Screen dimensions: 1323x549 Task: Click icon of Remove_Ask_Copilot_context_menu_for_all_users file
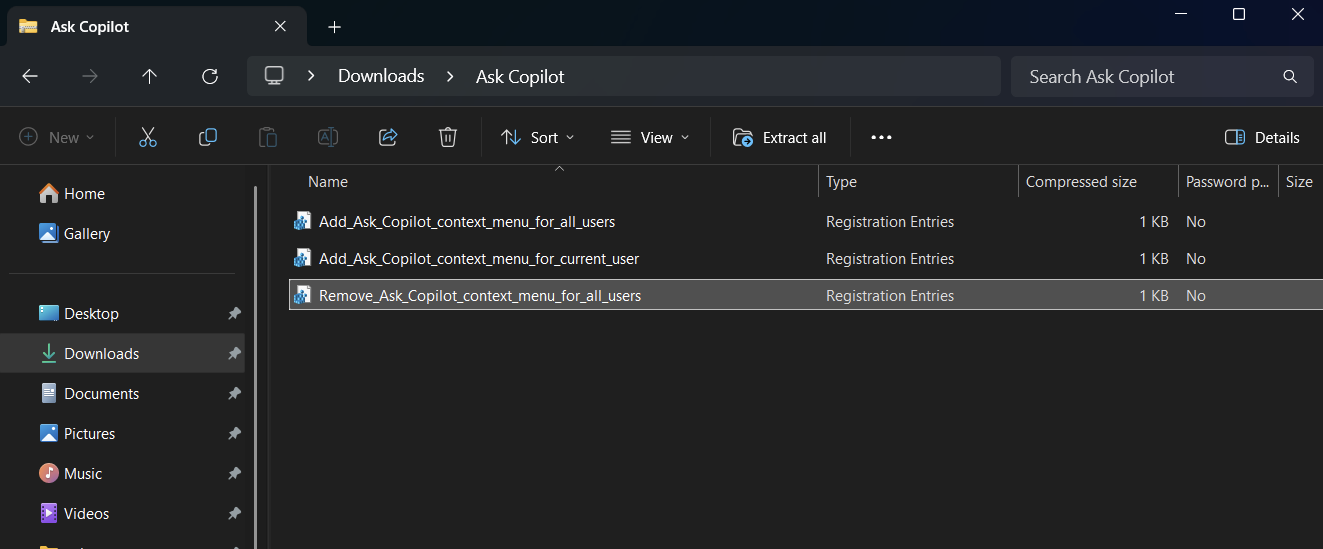click(x=302, y=296)
